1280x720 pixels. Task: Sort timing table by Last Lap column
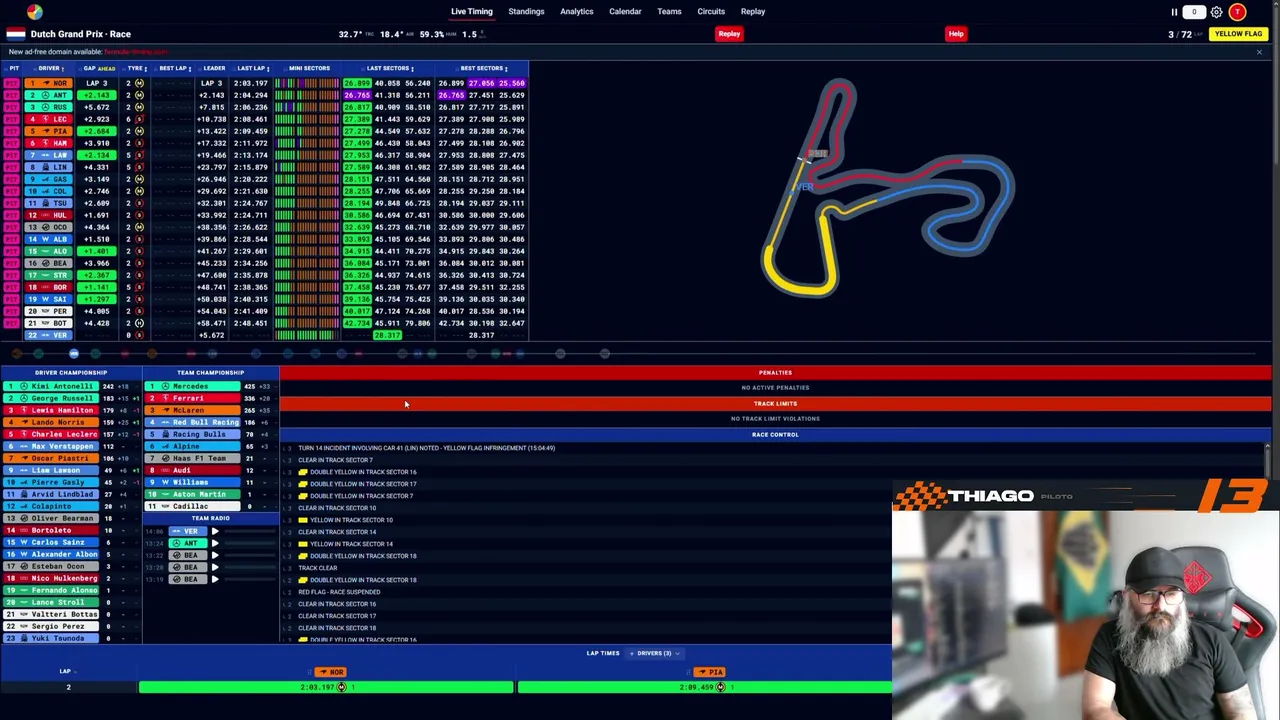pos(252,69)
